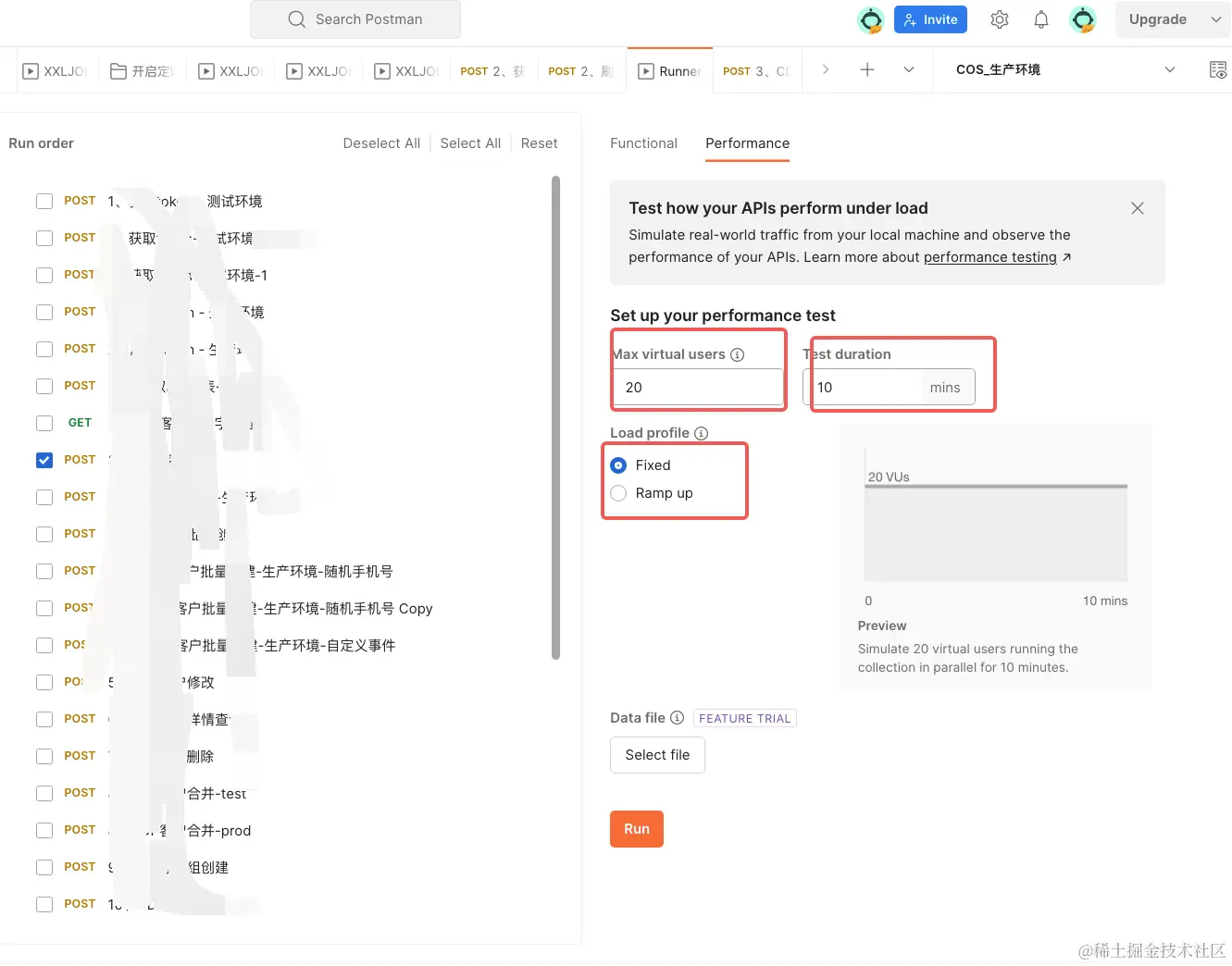Tick the checkbox for the 组创建 request
Screen dimensions: 1232x966
[x=44, y=867]
